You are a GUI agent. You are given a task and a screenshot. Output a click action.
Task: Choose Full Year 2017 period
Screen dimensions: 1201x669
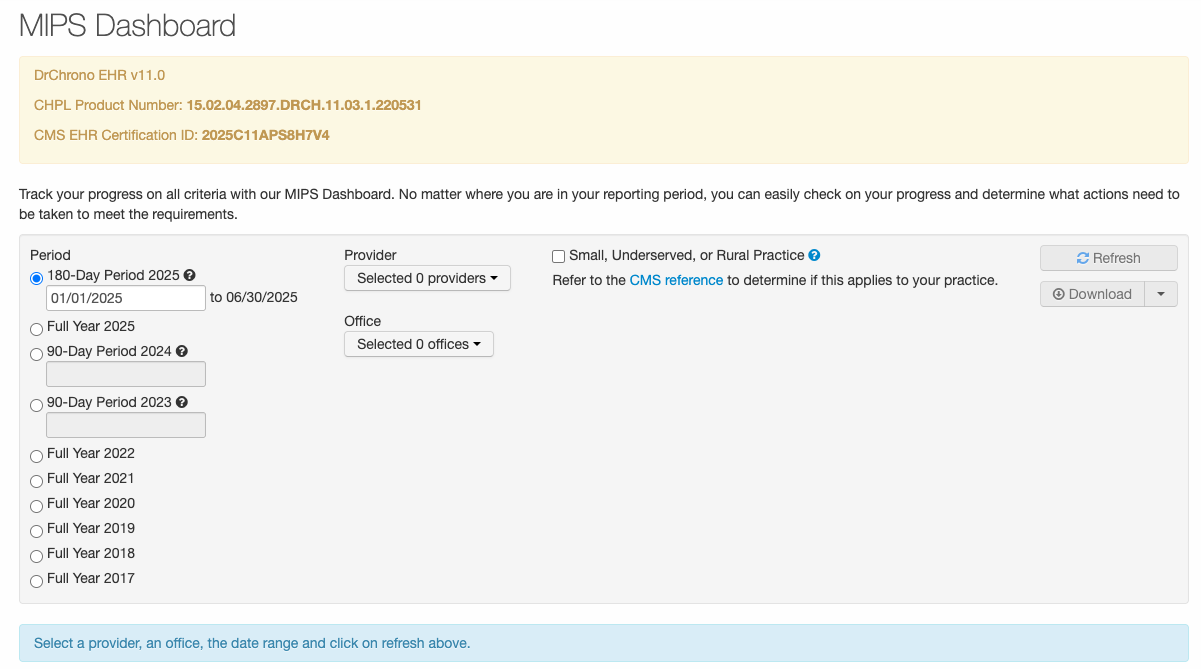pyautogui.click(x=37, y=581)
